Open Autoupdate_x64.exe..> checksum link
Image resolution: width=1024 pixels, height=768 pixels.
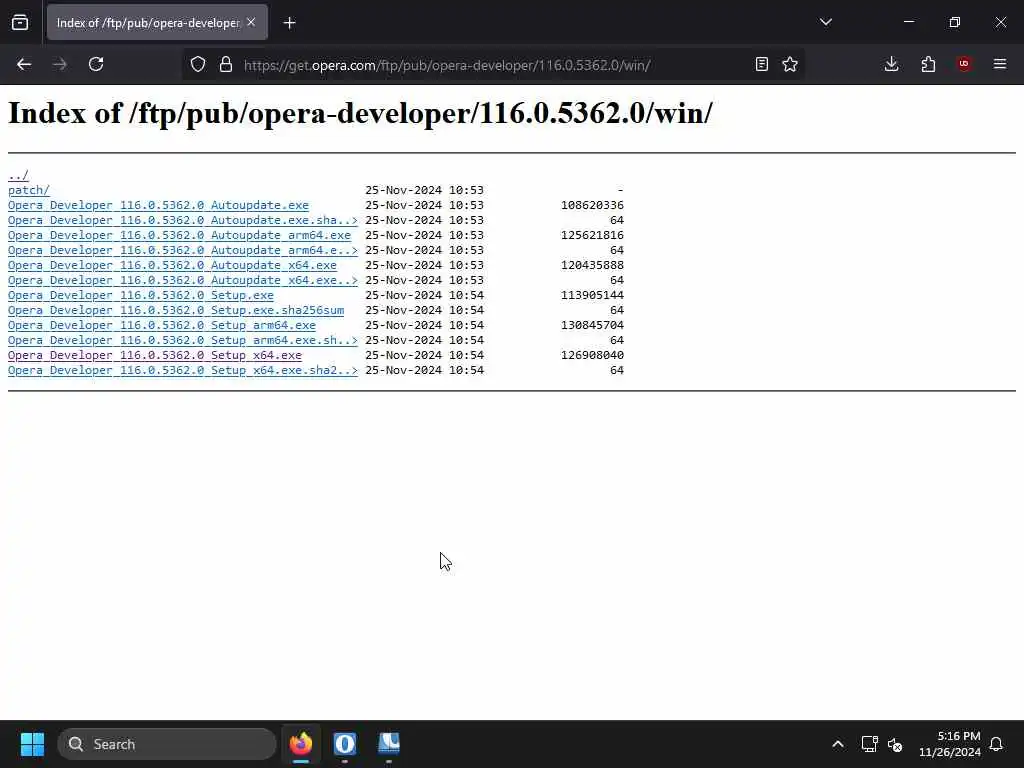click(183, 280)
